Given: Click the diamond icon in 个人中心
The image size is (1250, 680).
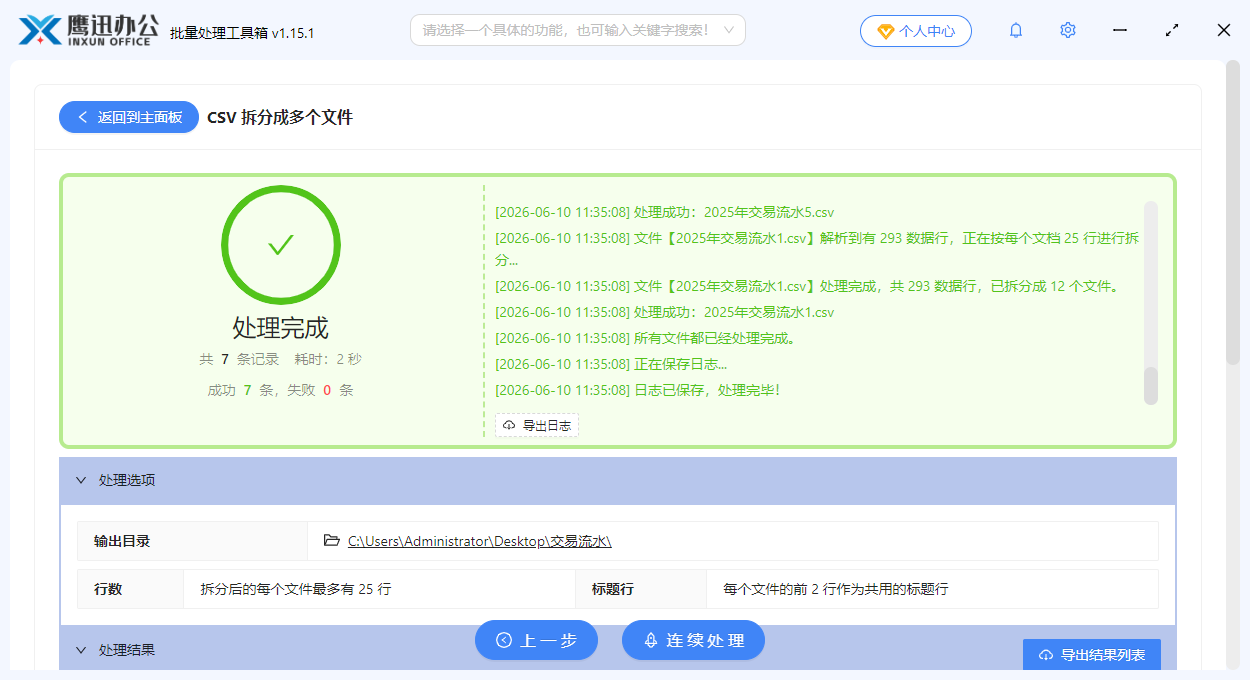Looking at the screenshot, I should click(885, 31).
